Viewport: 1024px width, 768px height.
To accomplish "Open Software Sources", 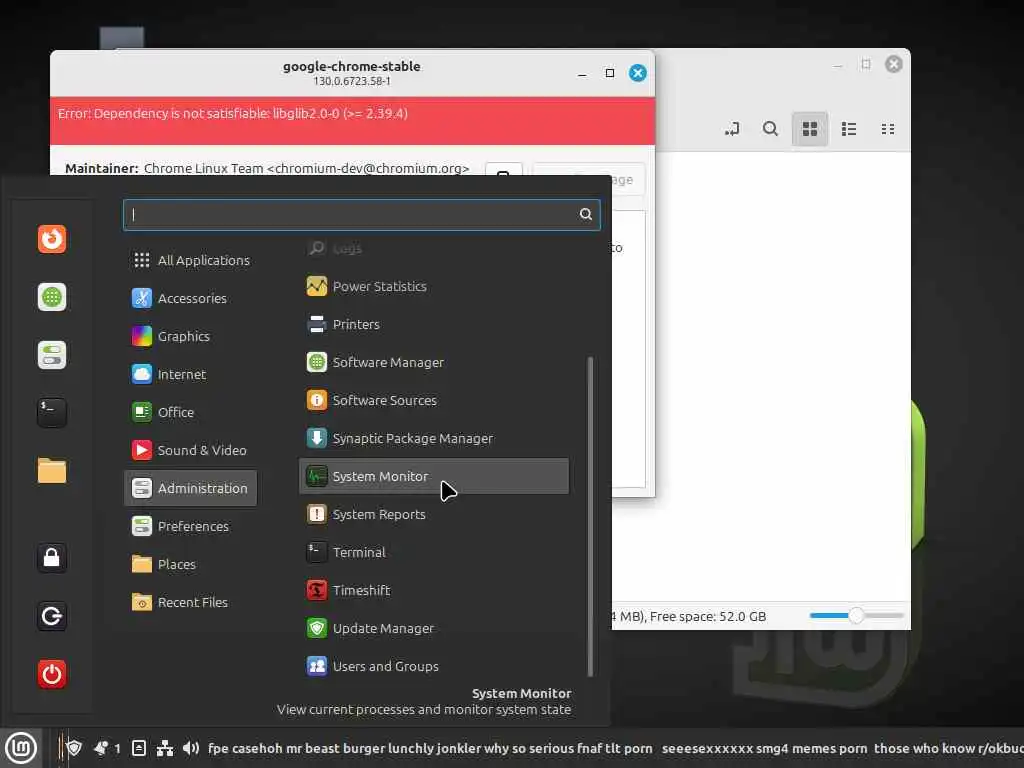I will [434, 400].
